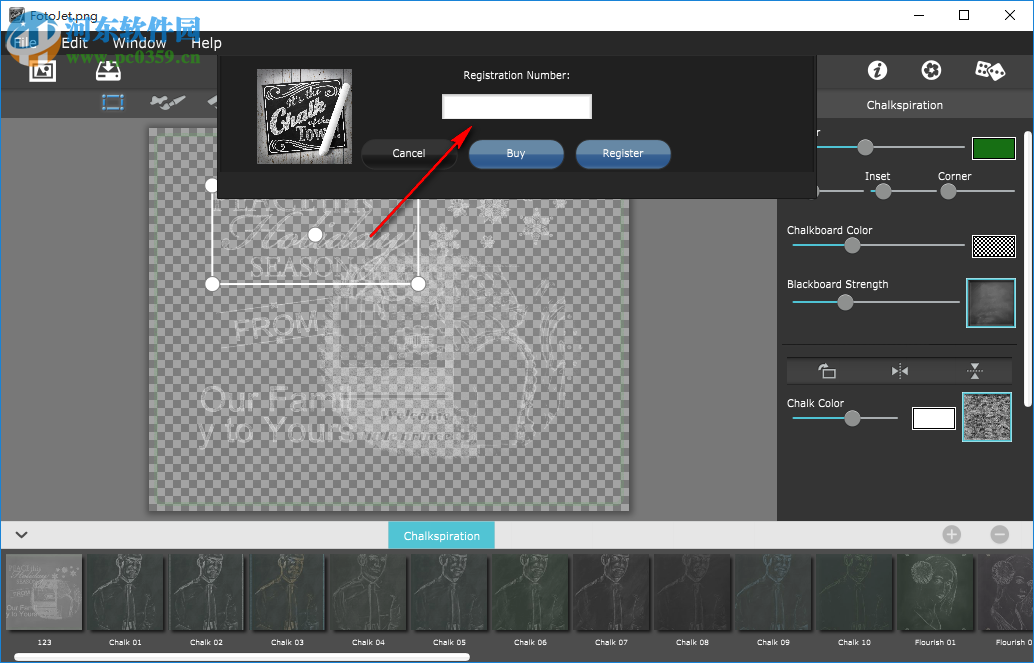Add preset with plus icon
Image resolution: width=1034 pixels, height=663 pixels.
pyautogui.click(x=952, y=534)
